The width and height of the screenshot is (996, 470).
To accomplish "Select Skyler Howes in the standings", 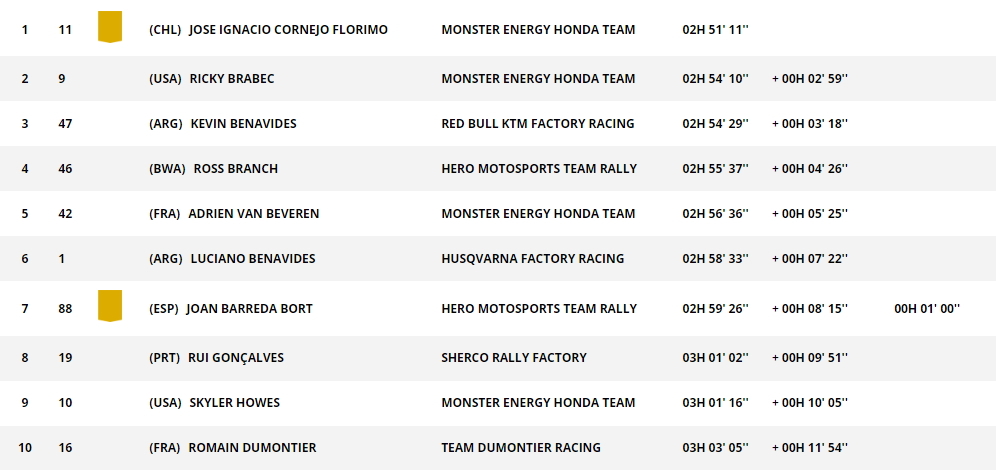I will [235, 403].
